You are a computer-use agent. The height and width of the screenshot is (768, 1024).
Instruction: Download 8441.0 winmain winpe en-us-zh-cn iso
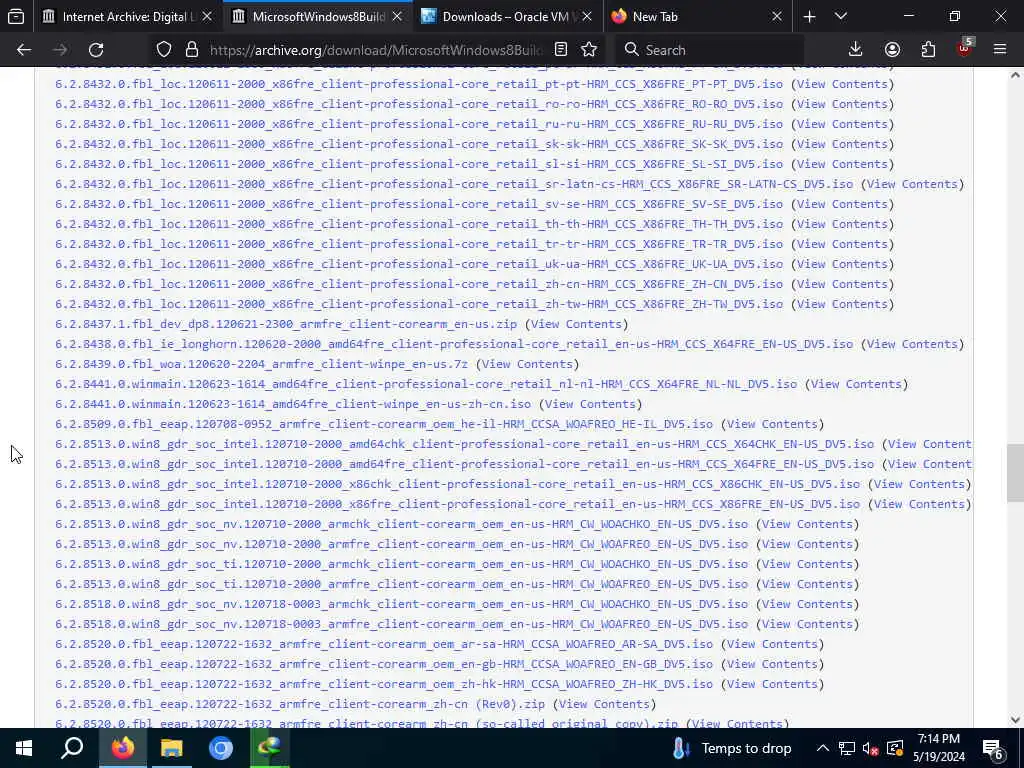click(293, 404)
